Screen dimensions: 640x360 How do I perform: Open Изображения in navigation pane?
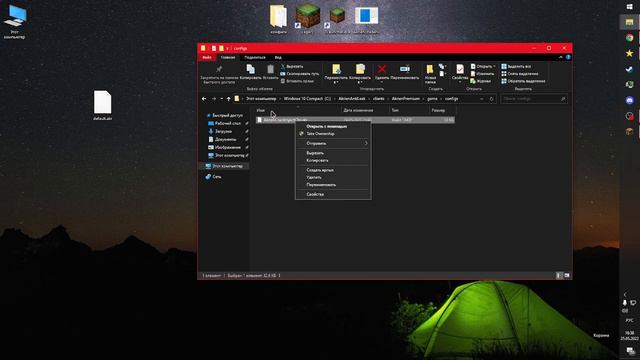point(228,147)
